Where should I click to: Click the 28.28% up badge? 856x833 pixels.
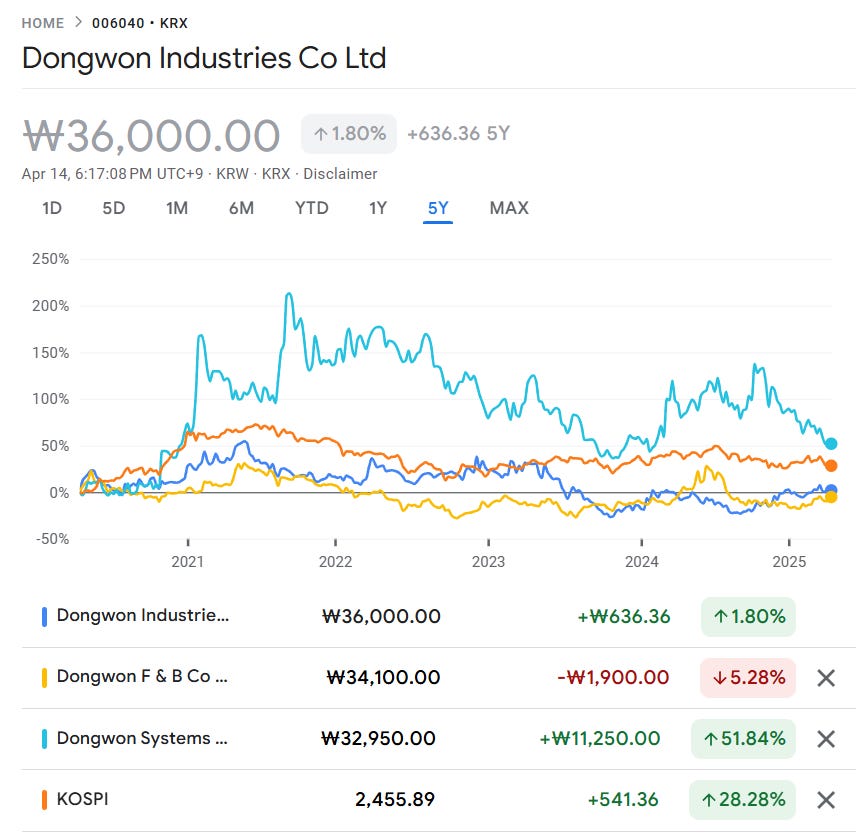(x=742, y=800)
